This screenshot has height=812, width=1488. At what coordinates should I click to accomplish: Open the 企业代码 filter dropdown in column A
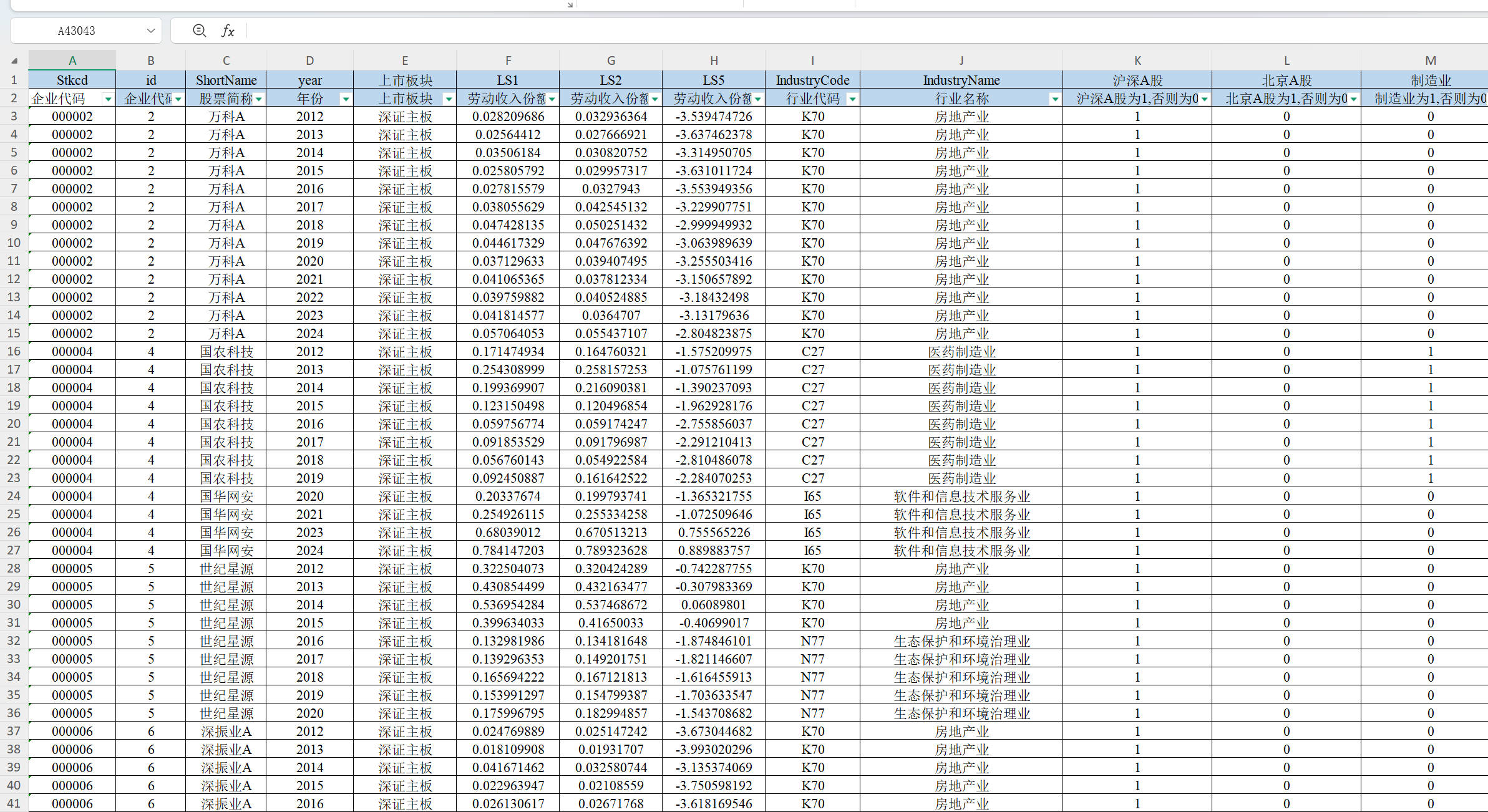[108, 99]
